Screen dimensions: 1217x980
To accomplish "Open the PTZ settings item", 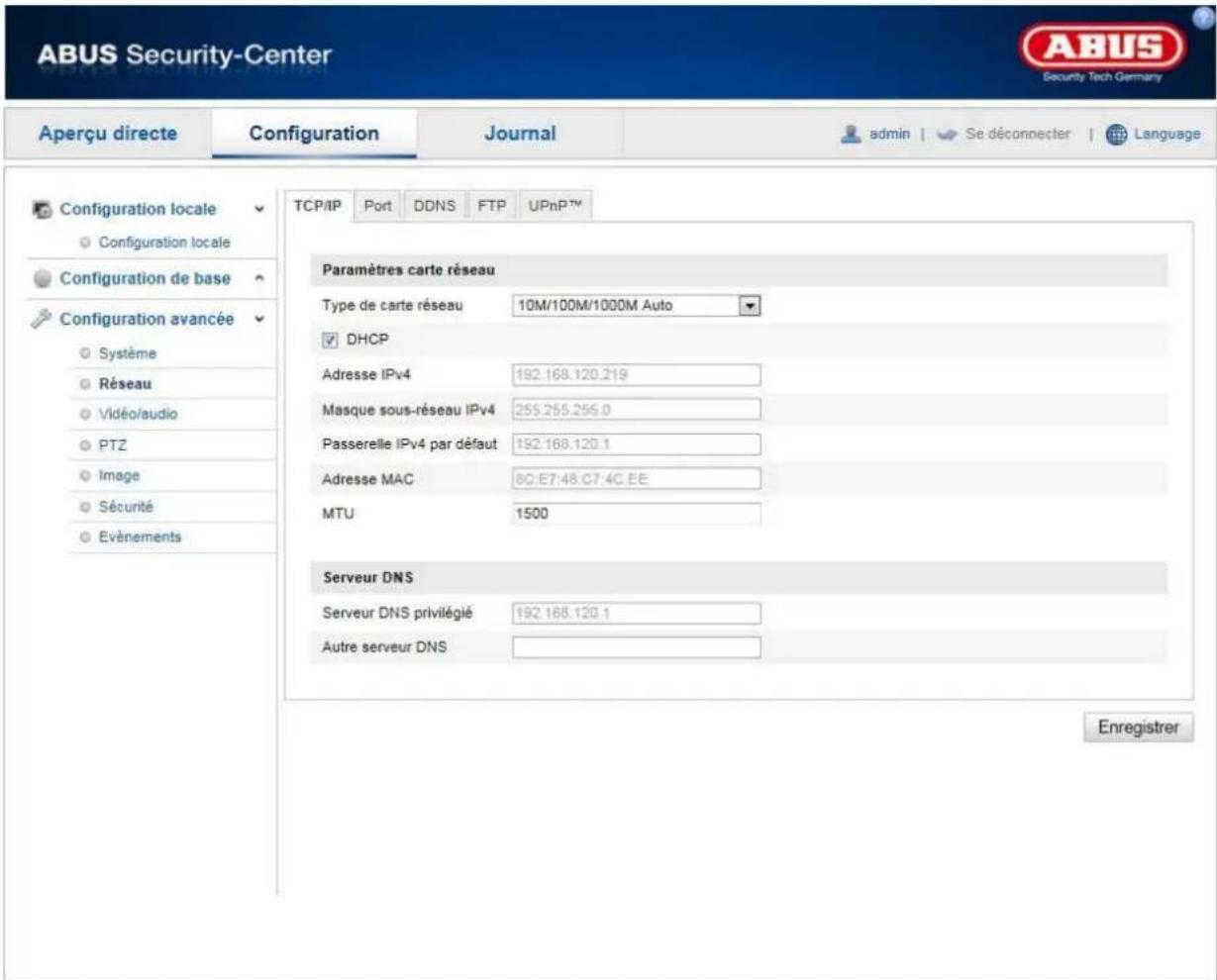I will [113, 445].
